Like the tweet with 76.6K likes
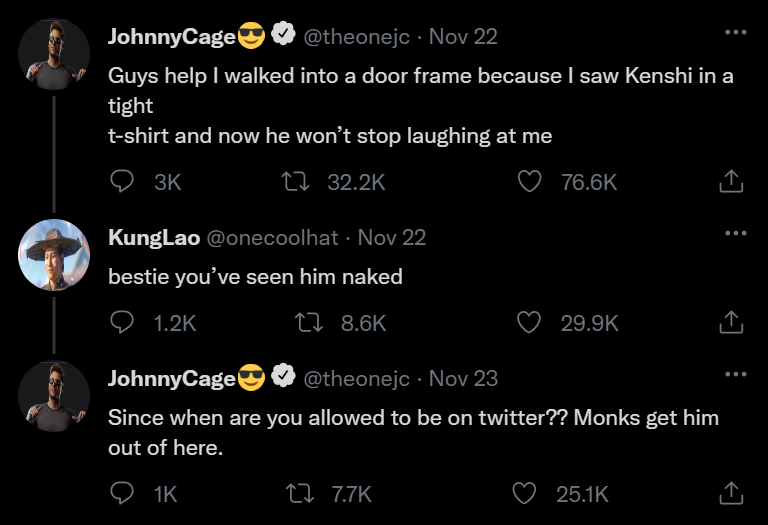The height and width of the screenshot is (525, 768). [x=529, y=181]
